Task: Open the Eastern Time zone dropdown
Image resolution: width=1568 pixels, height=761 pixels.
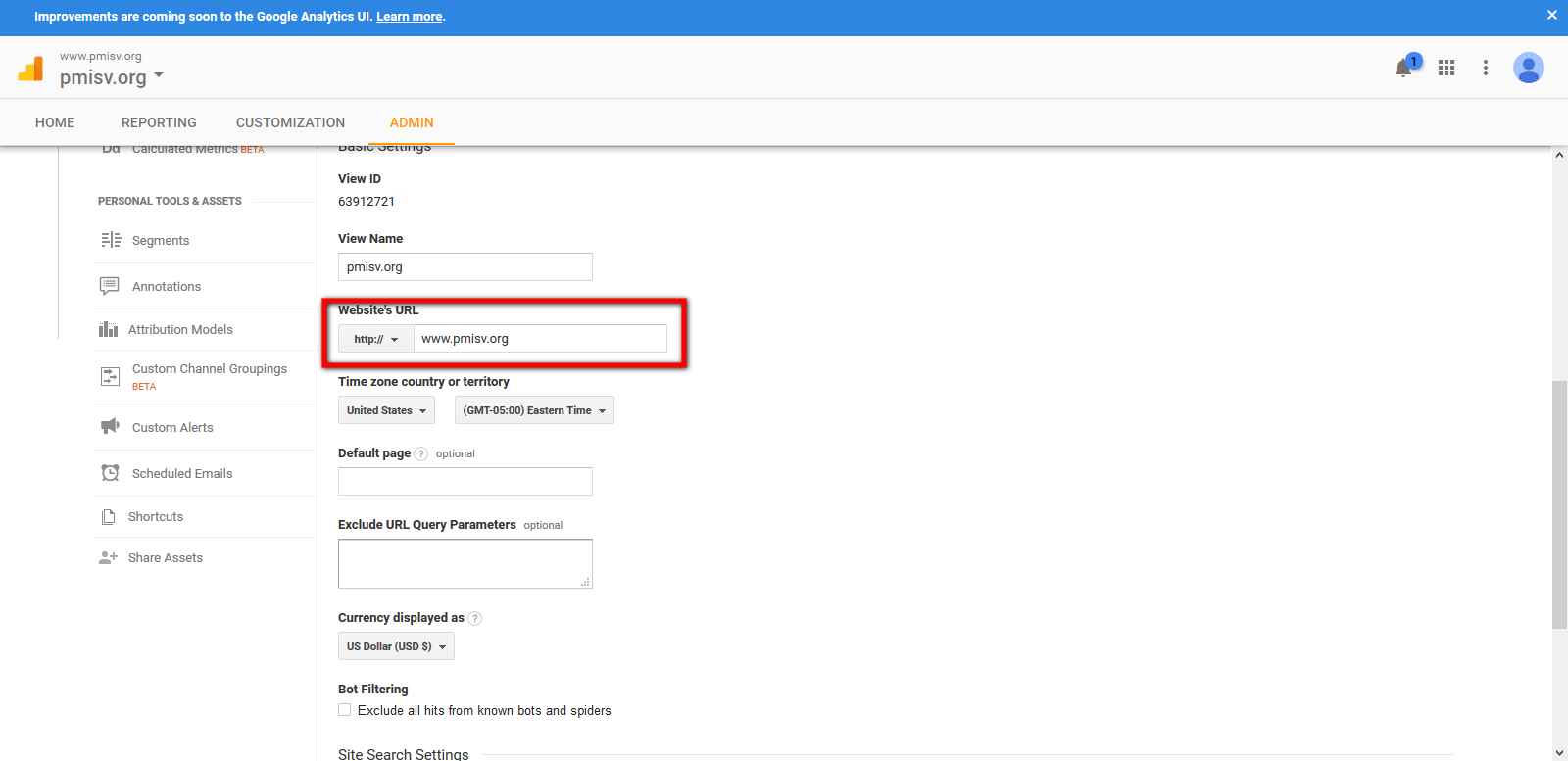Action: click(x=534, y=410)
